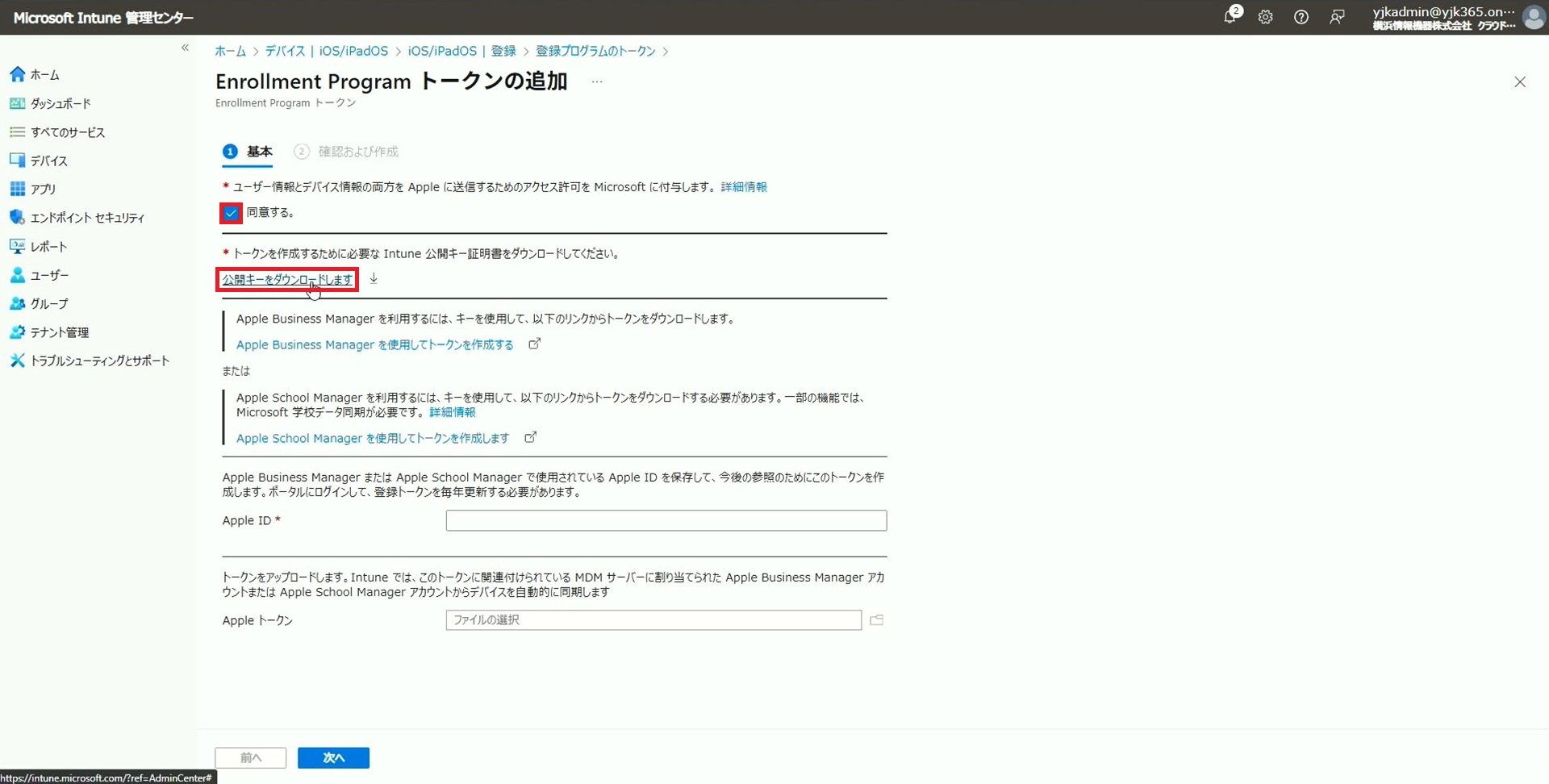The image size is (1549, 784).
Task: Open account avatar in top right
Action: 1533,17
